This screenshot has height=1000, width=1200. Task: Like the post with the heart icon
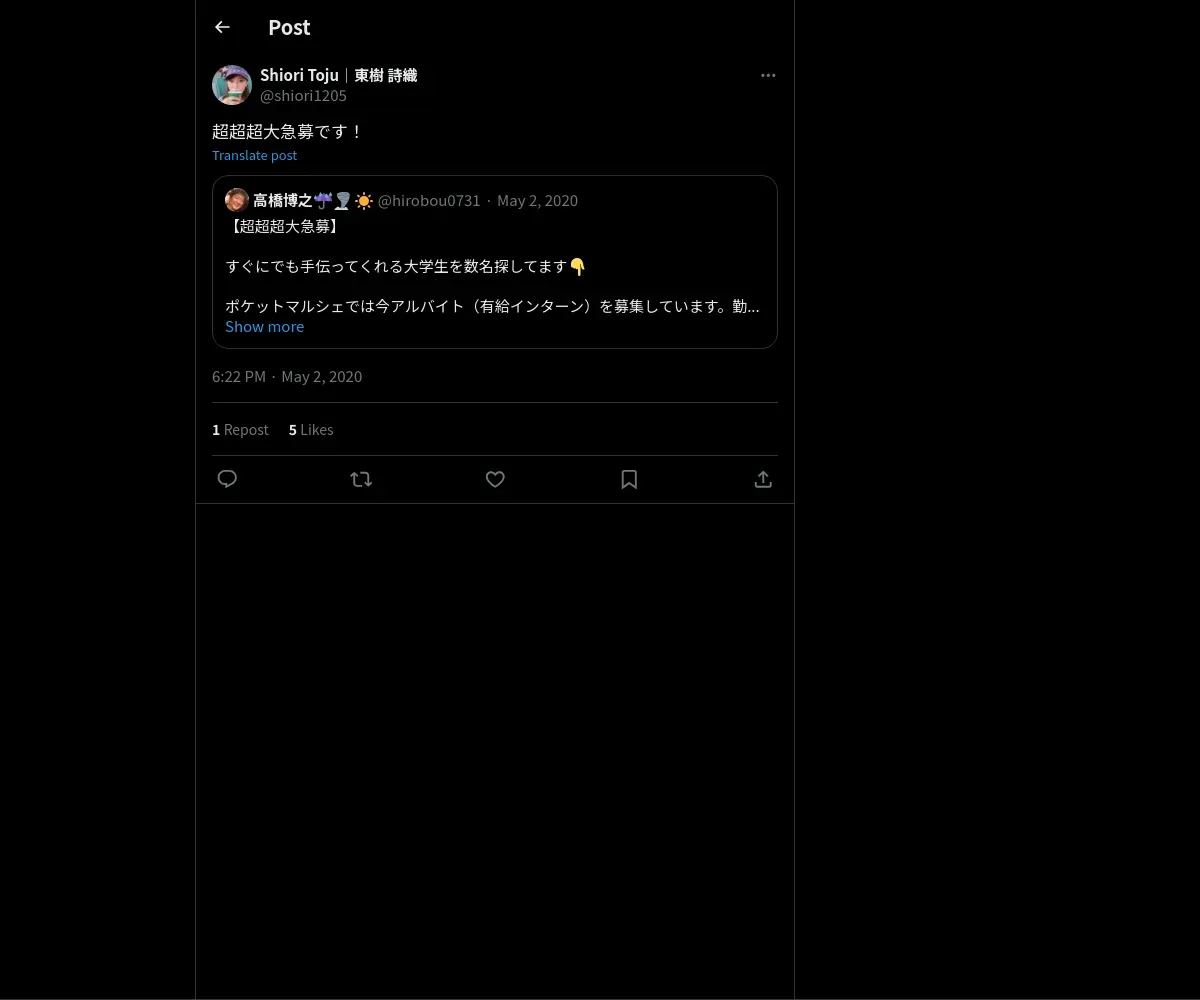click(x=495, y=479)
